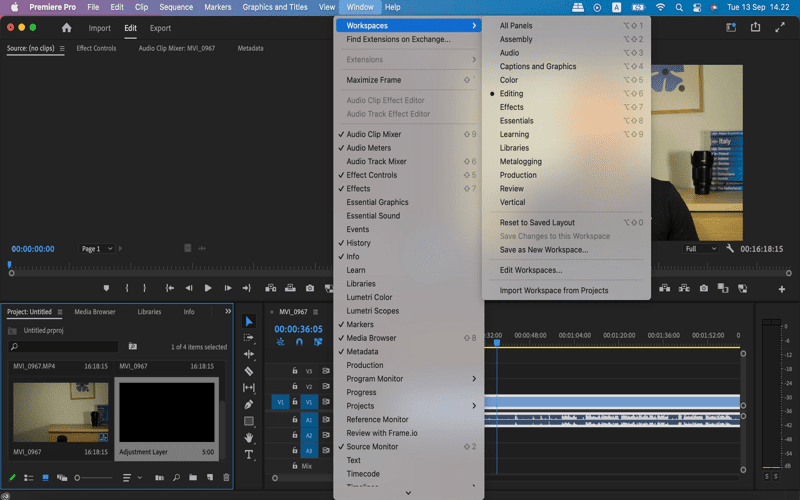Click Lift button in Program monitor
800x500 pixels.
coord(664,288)
